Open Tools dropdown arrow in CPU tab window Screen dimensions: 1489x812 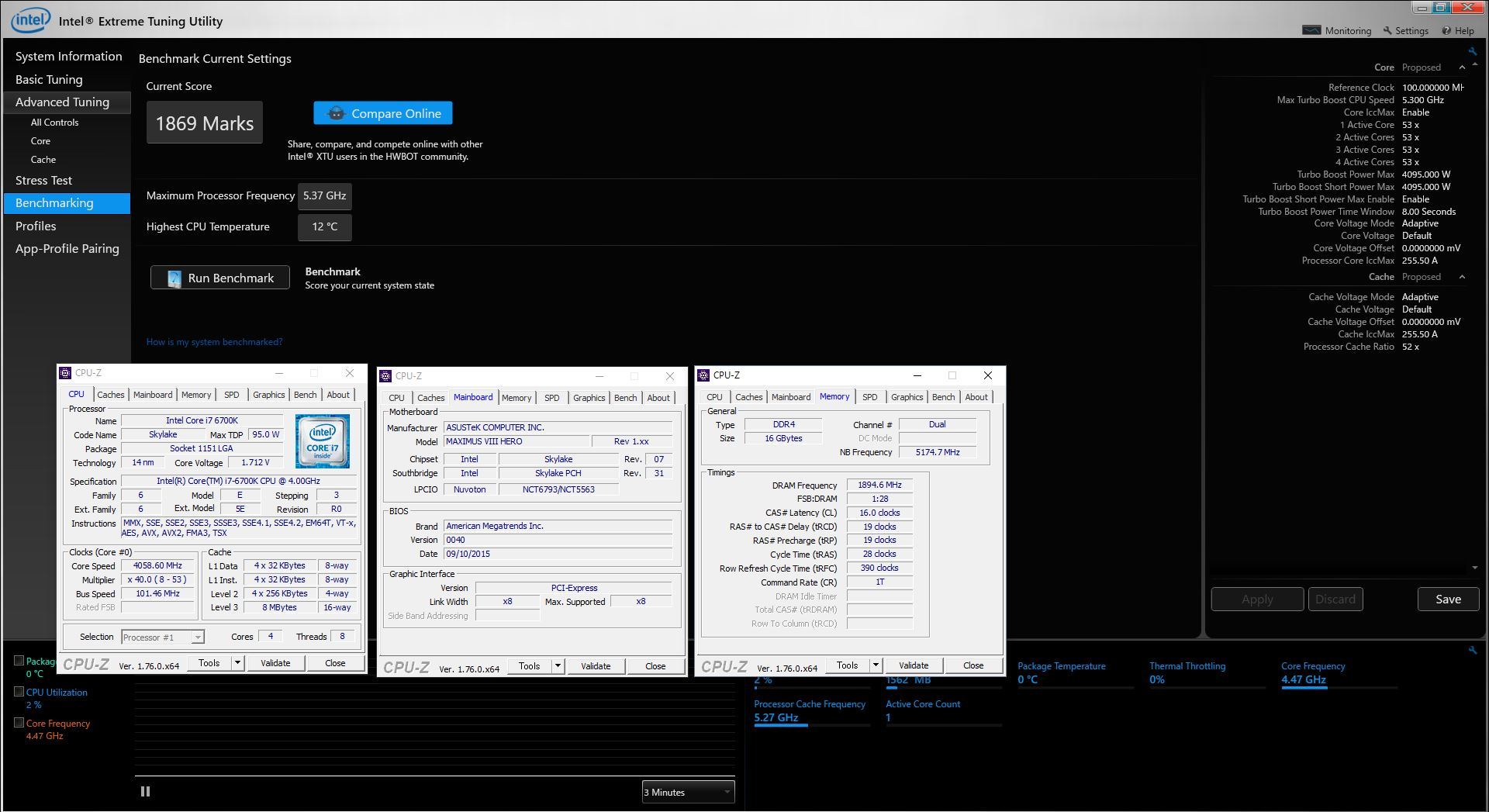[237, 663]
